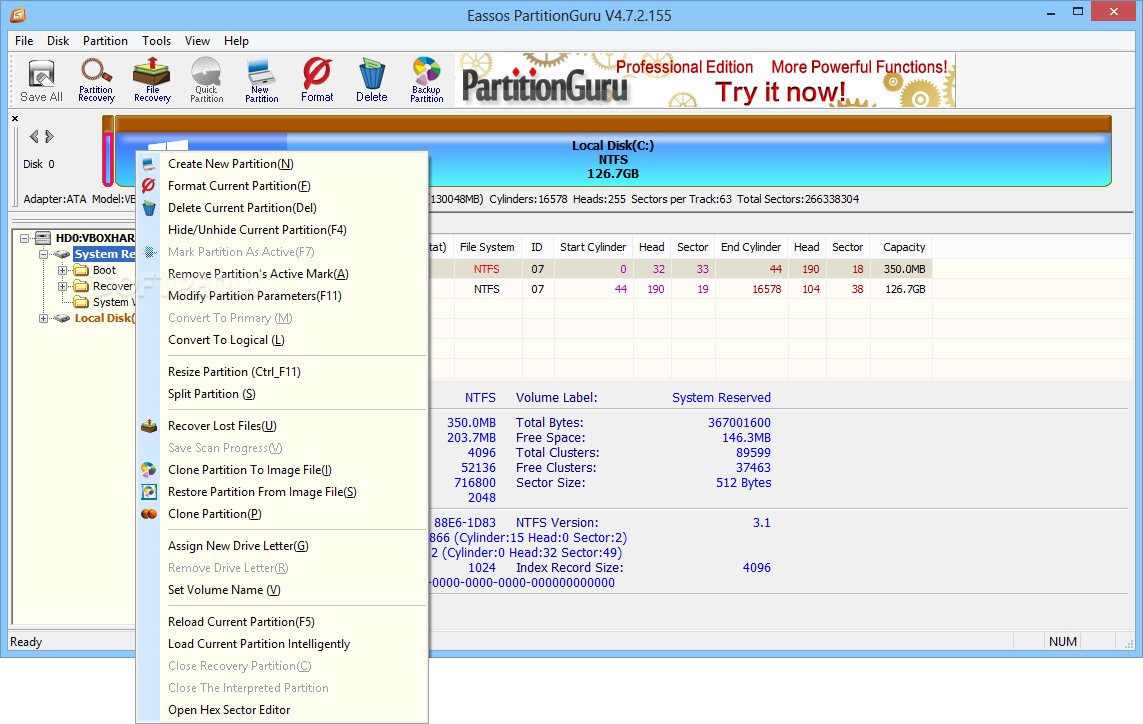The width and height of the screenshot is (1143, 724).
Task: Open the Disk menu
Action: [x=58, y=41]
